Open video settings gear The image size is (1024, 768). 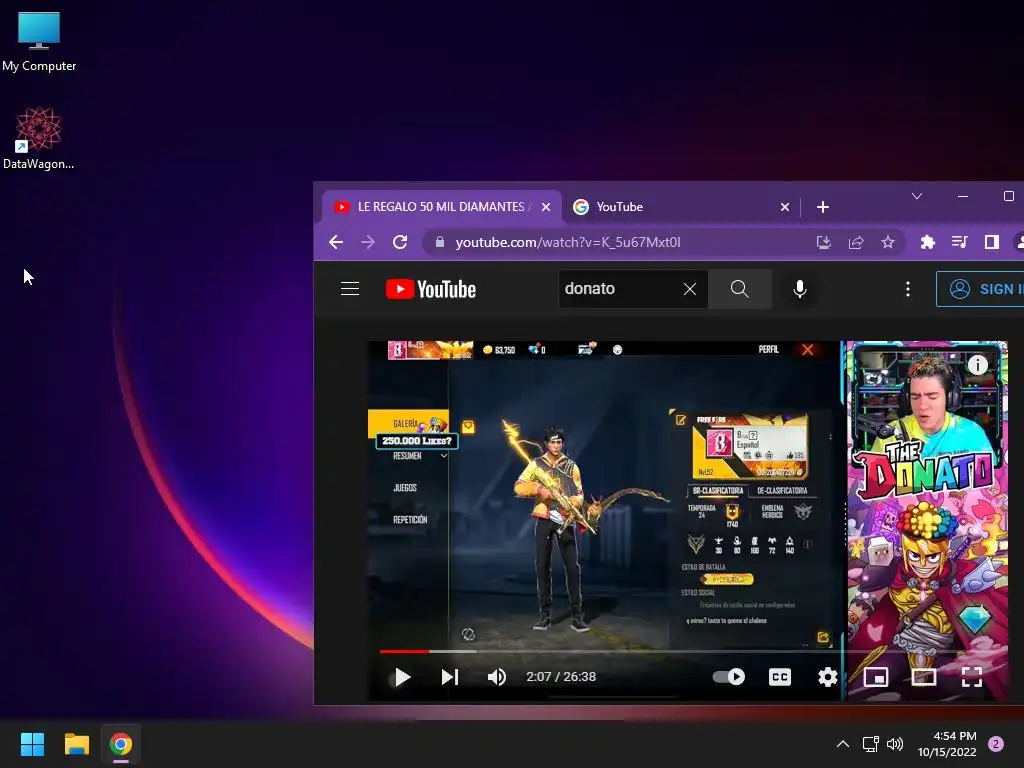coord(827,677)
